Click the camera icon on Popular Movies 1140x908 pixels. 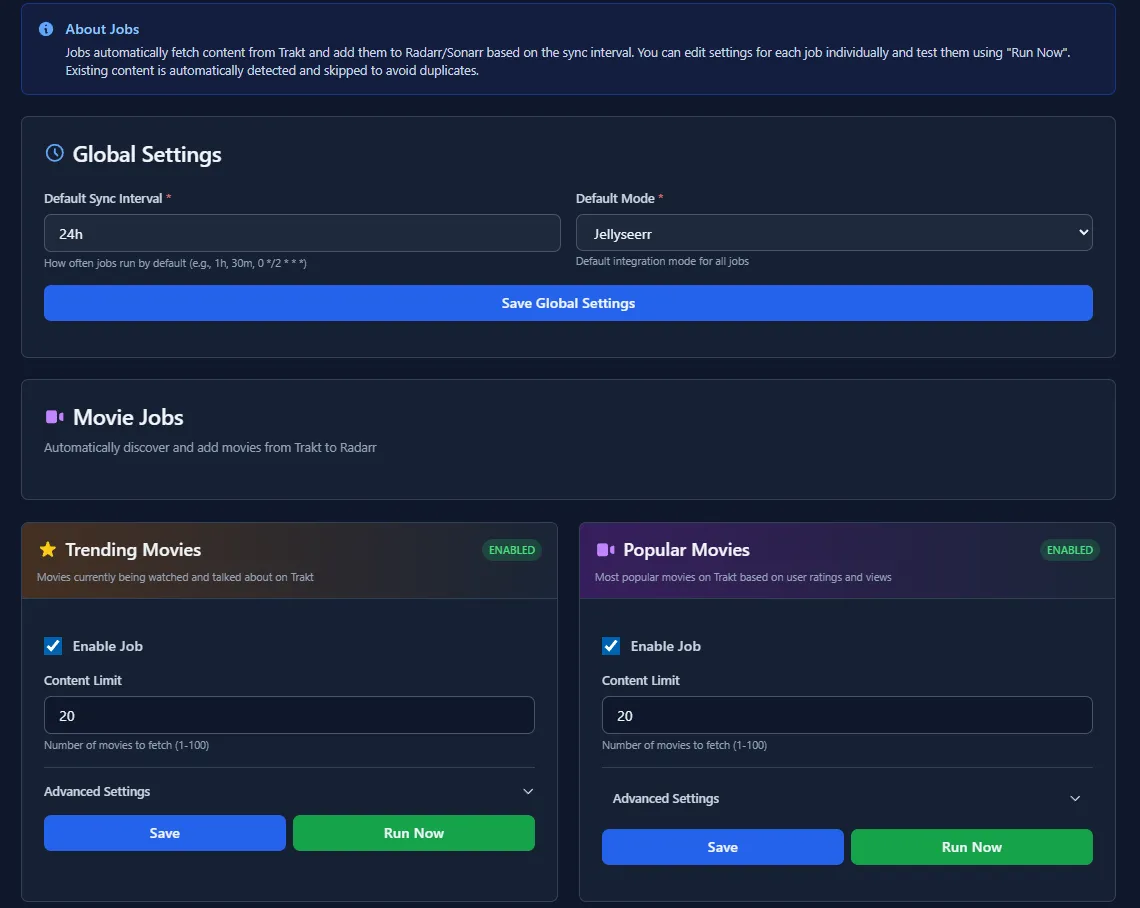[605, 549]
